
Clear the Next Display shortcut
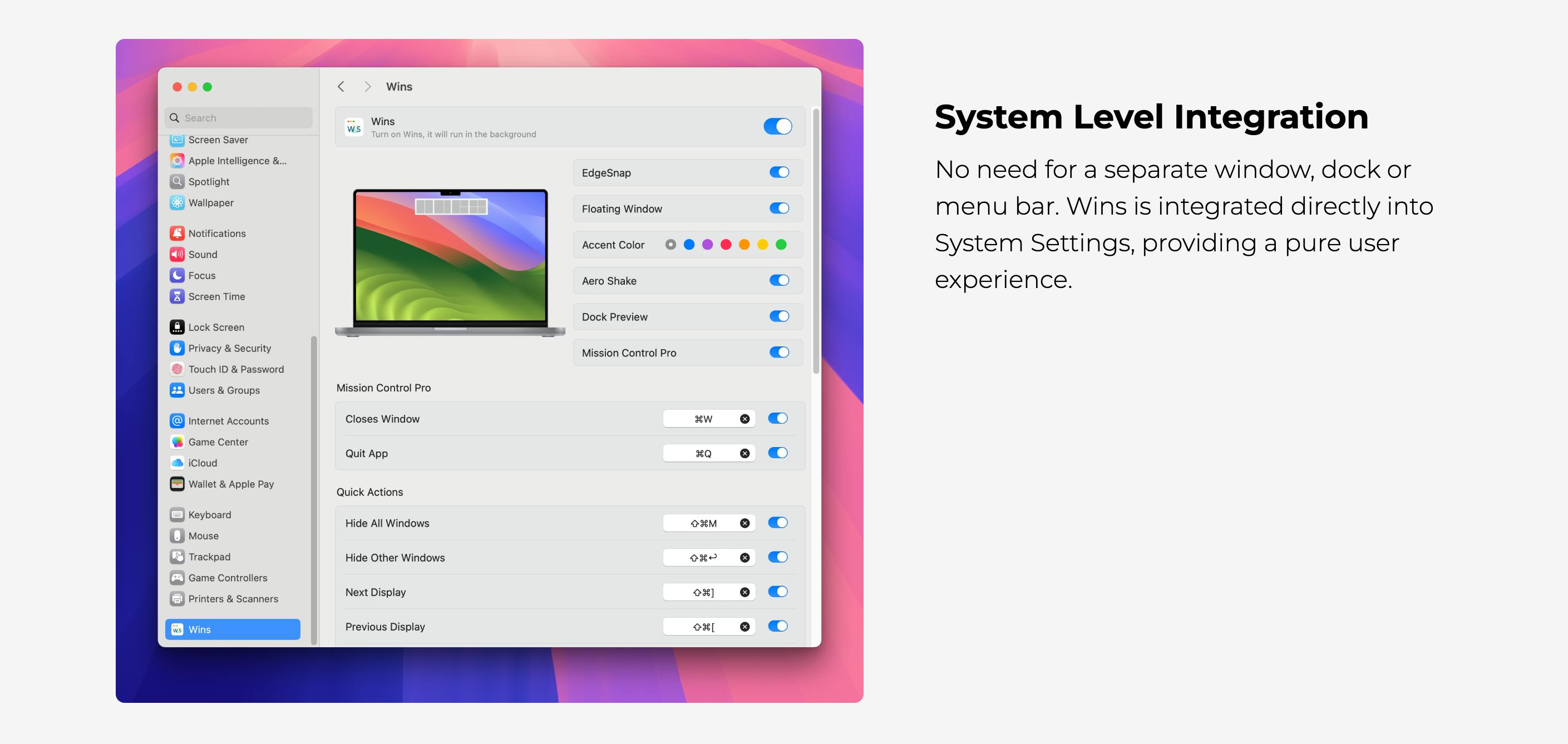744,592
